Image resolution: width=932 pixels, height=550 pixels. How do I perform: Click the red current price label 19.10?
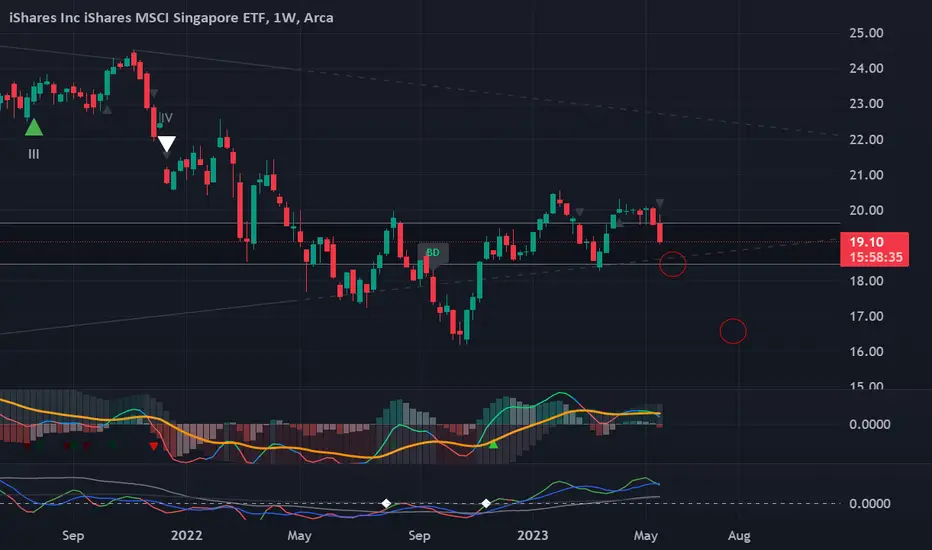[874, 249]
